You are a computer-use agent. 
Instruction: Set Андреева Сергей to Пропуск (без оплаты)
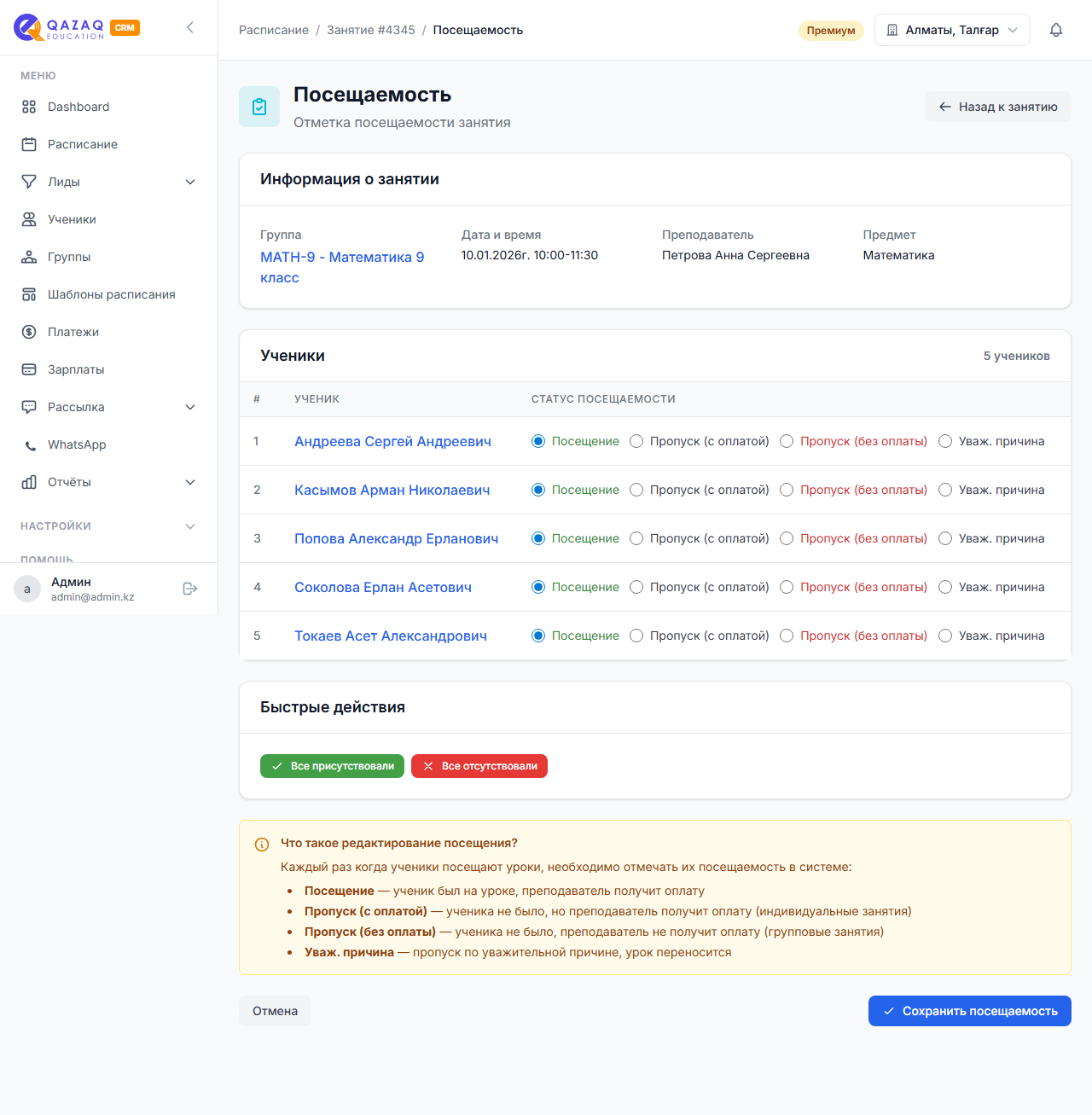(787, 441)
